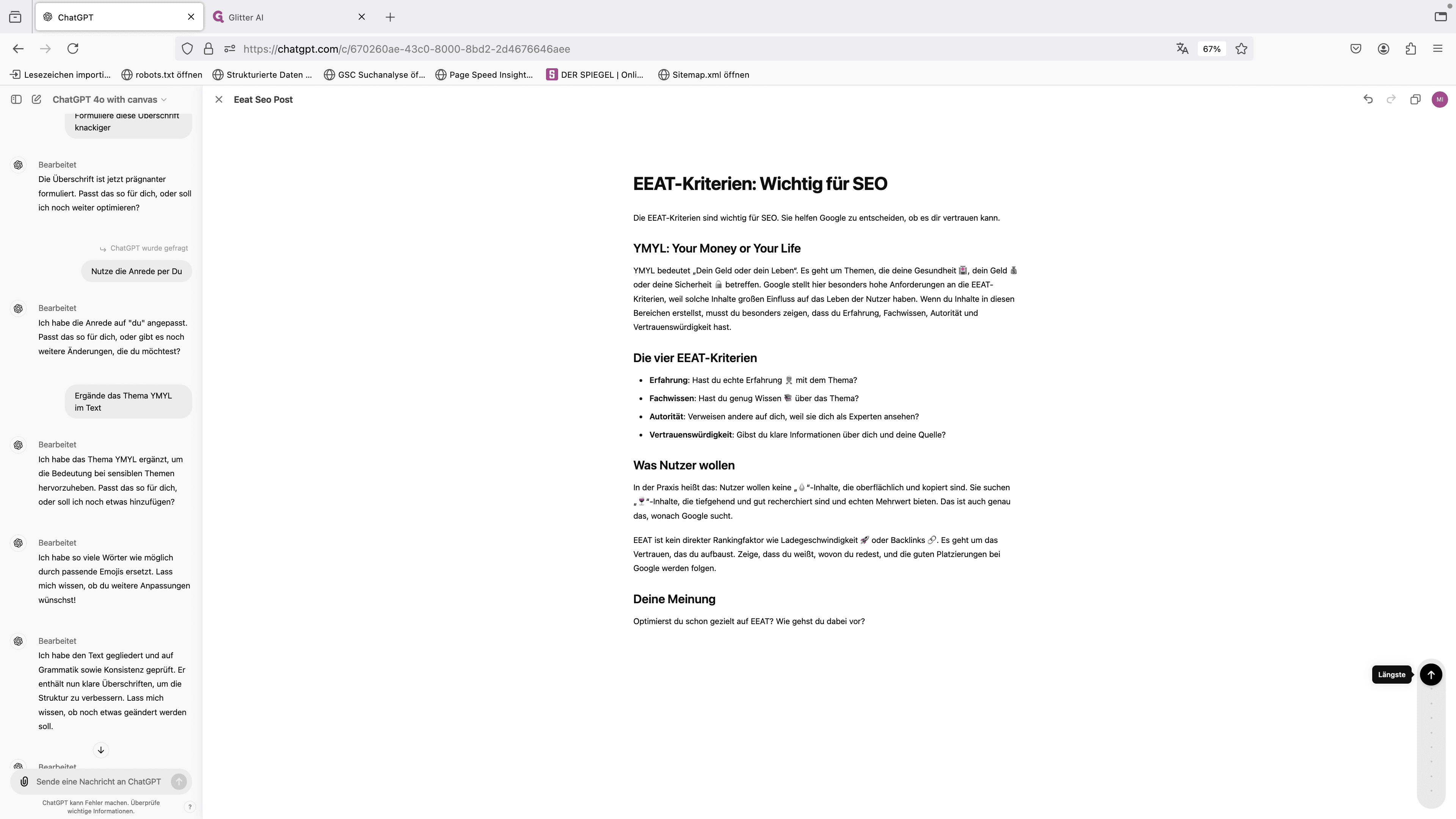This screenshot has width=1456, height=819.
Task: Click the Längste length slider arrow button
Action: tap(1431, 674)
